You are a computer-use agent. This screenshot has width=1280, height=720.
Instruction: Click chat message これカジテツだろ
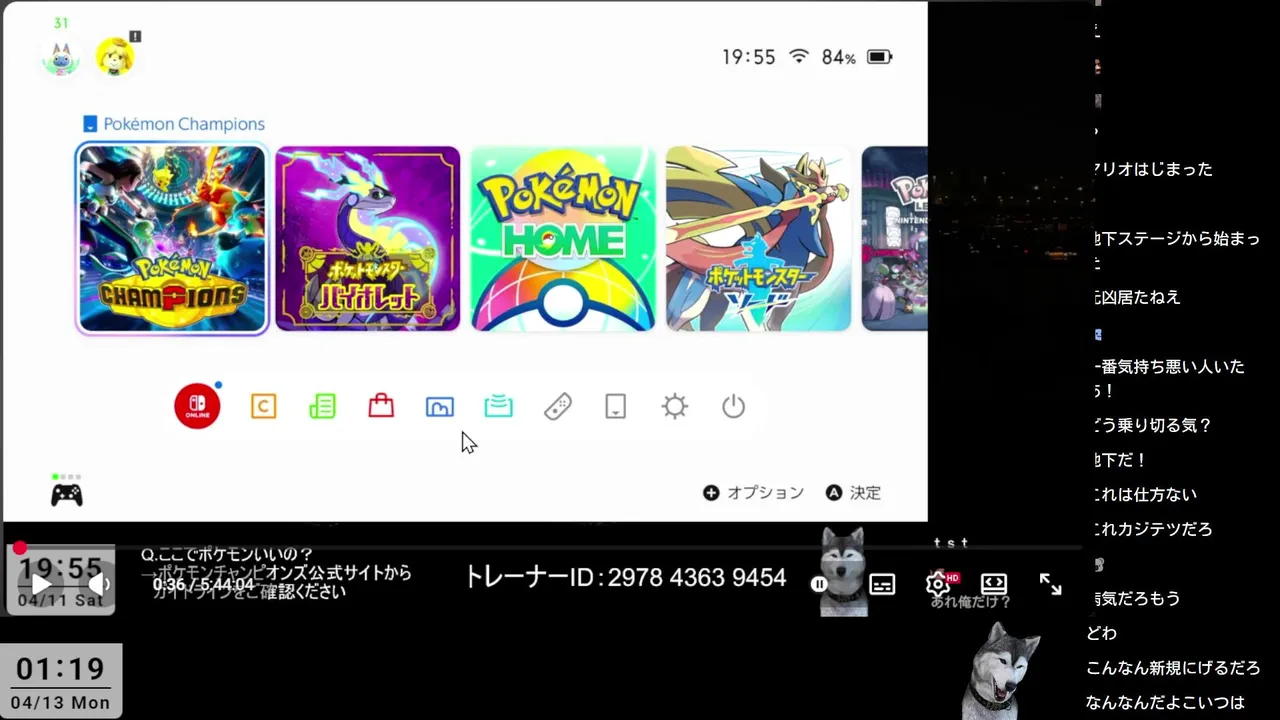click(1153, 530)
